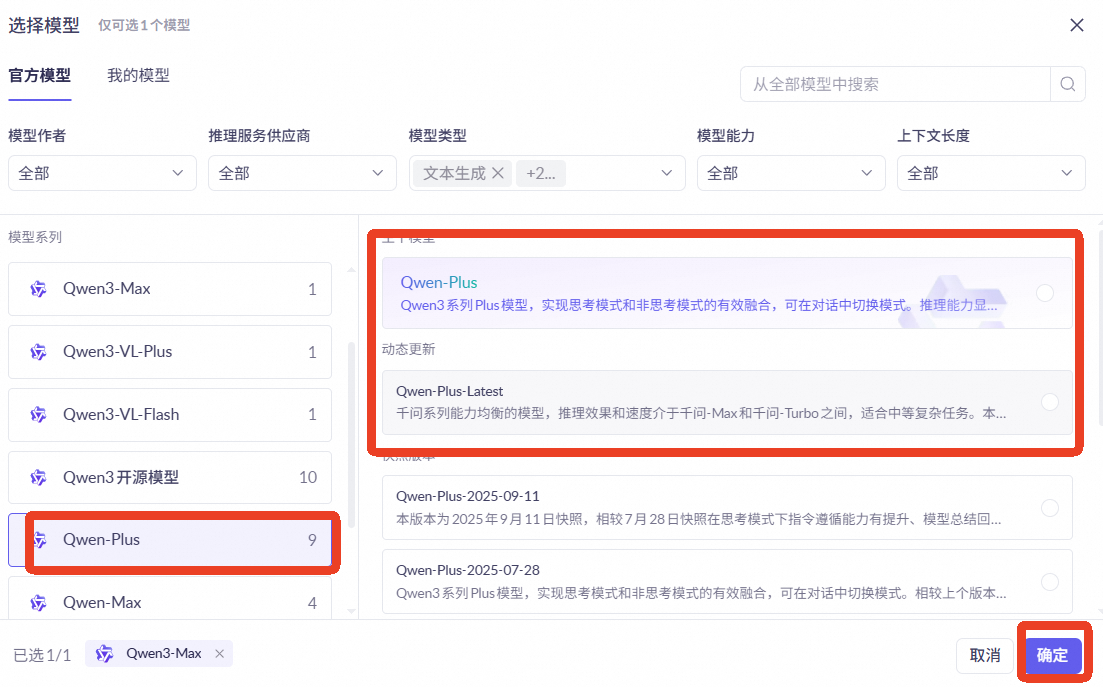This screenshot has height=687, width=1103.
Task: Expand the 模型类型 dropdown arrow
Action: click(666, 173)
